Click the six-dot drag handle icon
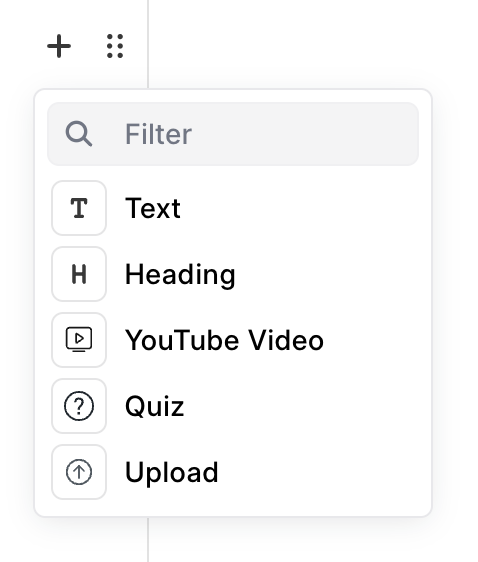 point(115,46)
